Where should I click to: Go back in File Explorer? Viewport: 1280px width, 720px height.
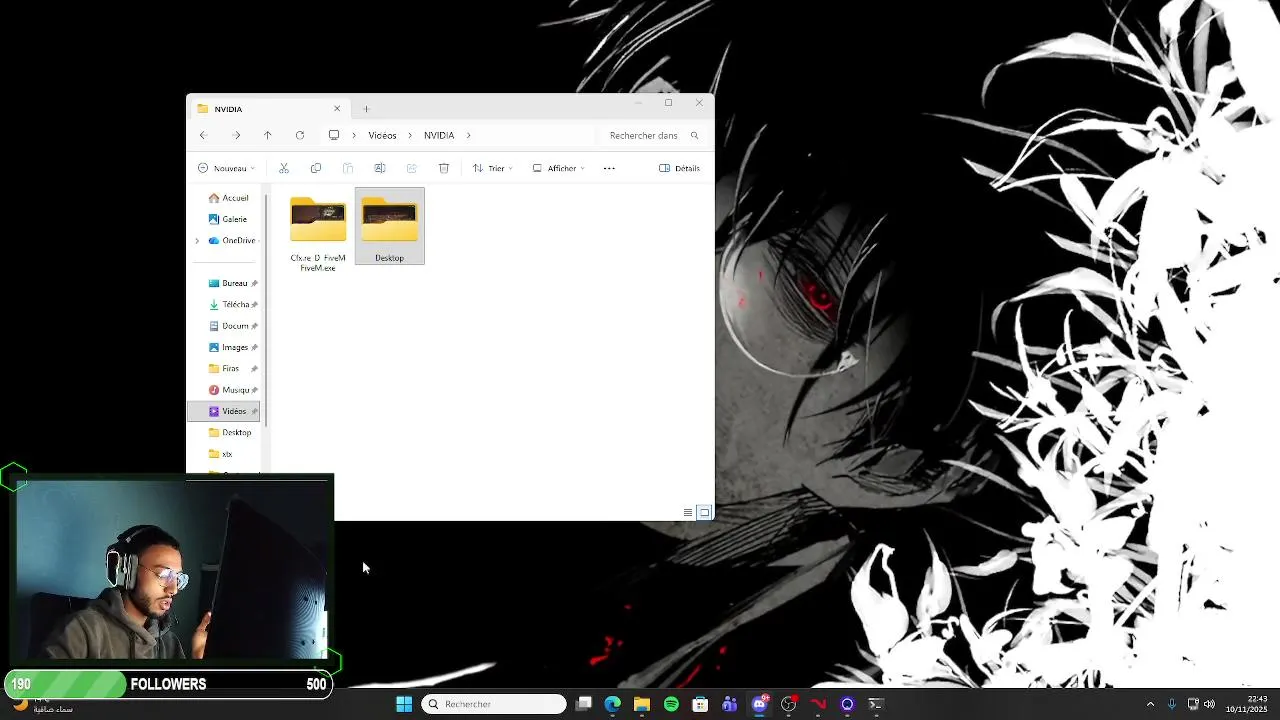tap(203, 135)
